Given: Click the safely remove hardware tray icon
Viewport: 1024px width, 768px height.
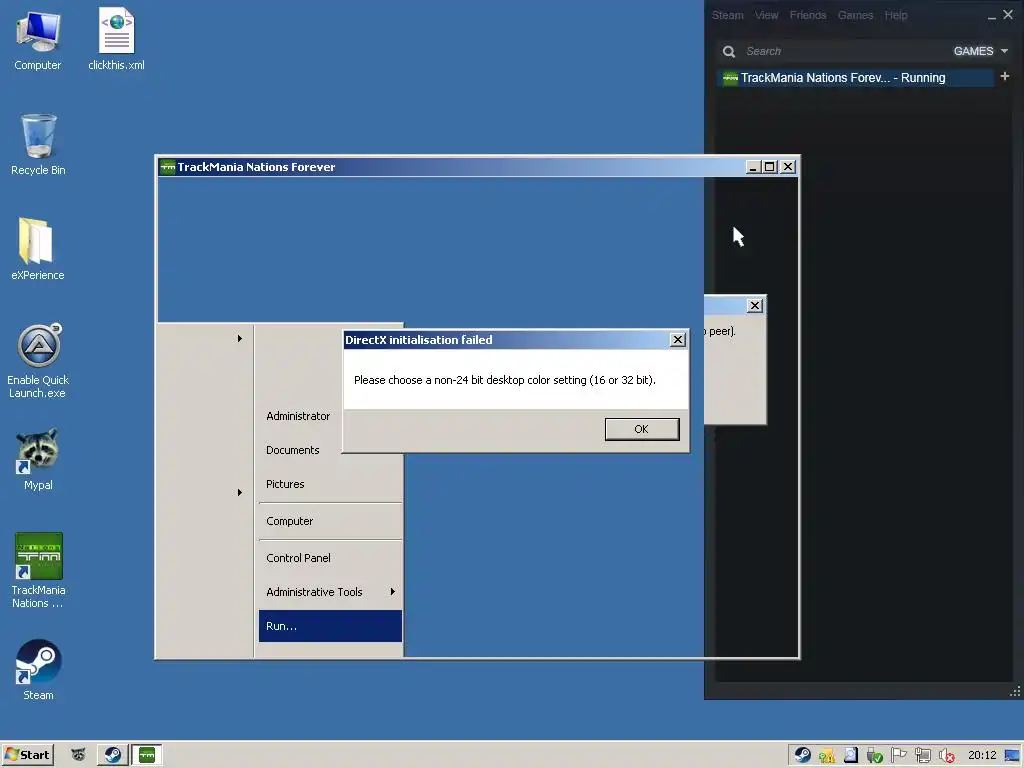Looking at the screenshot, I should (x=874, y=756).
